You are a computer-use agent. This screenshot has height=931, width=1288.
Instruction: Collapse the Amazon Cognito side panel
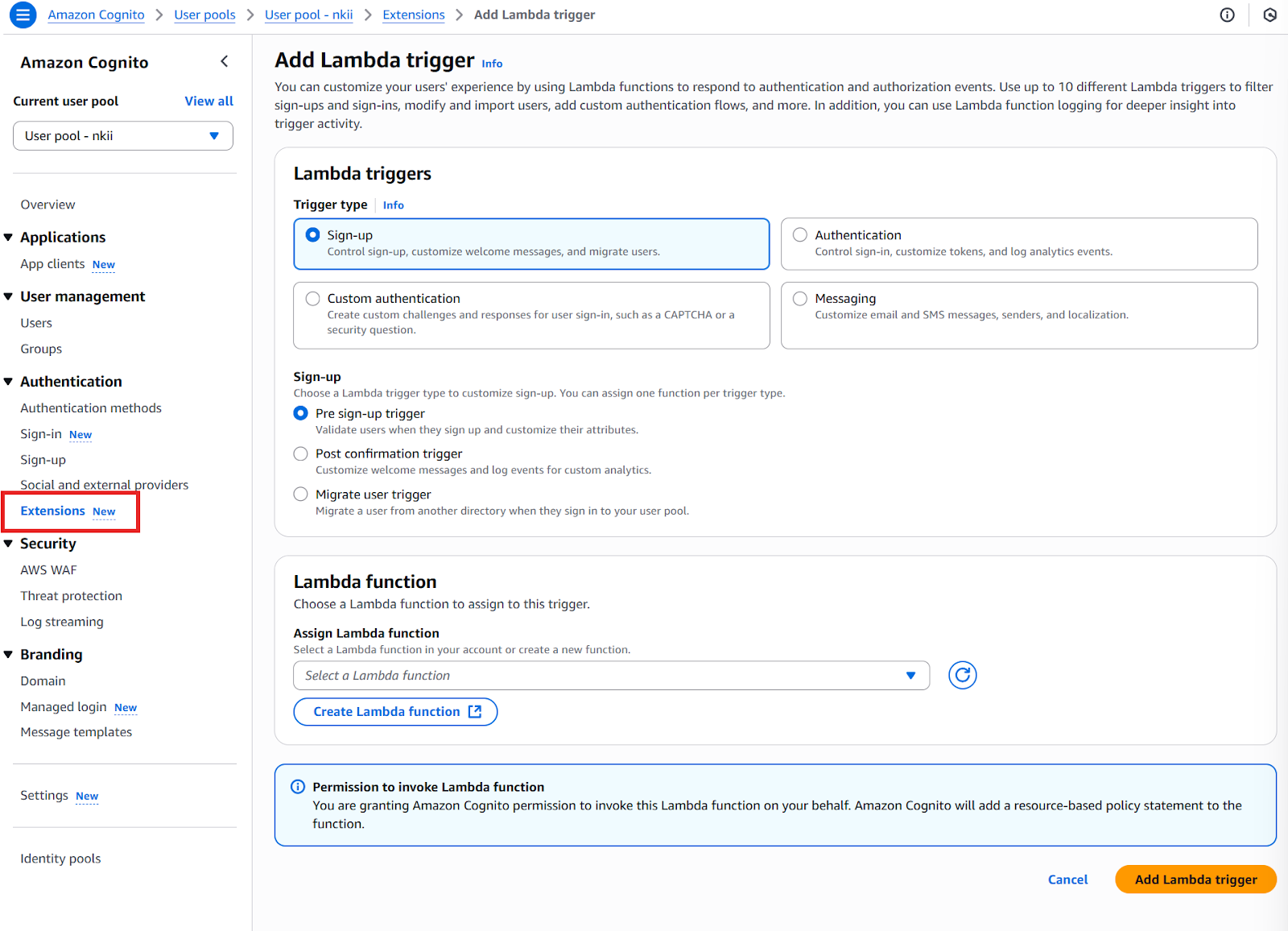pyautogui.click(x=224, y=60)
